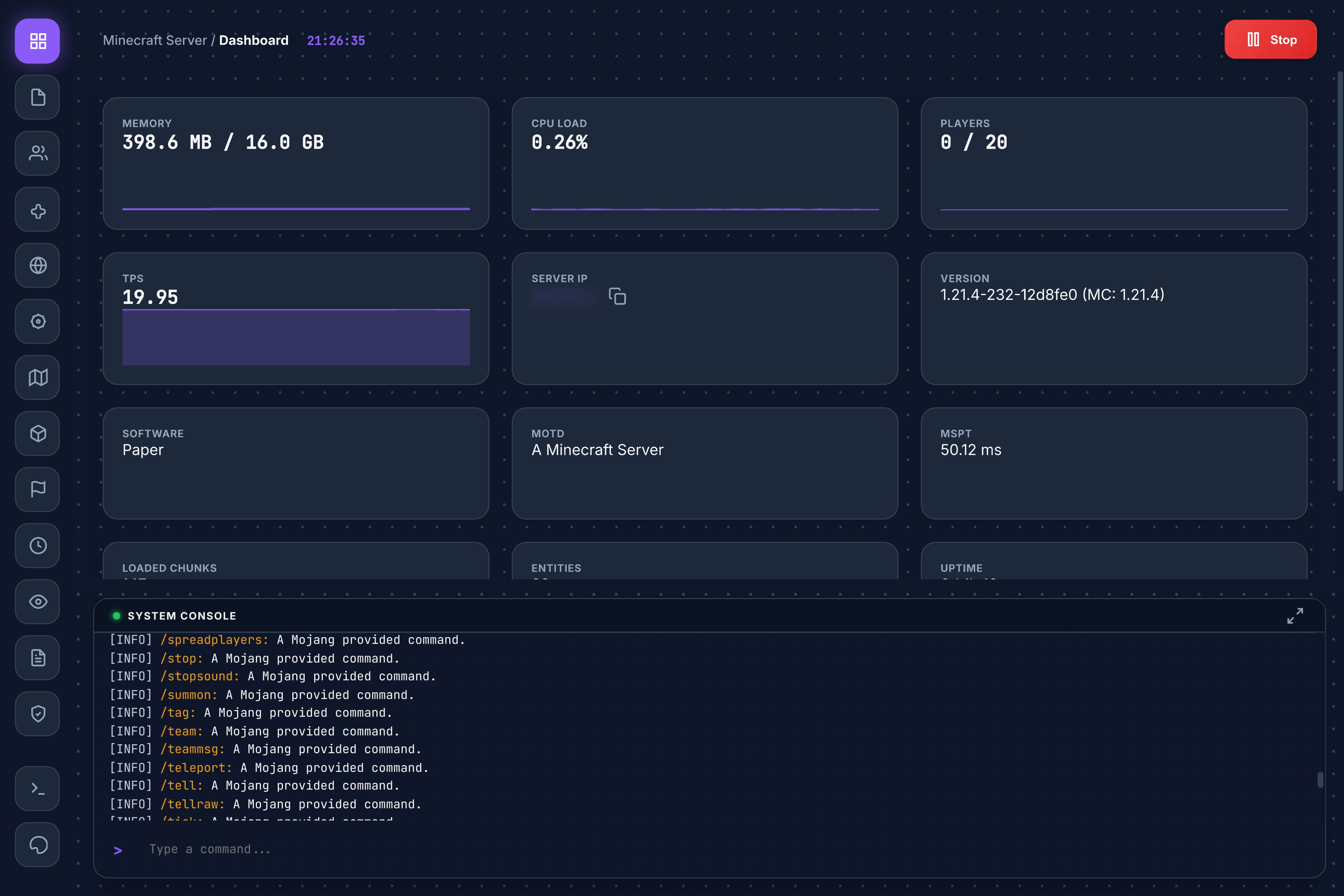Click the eye icon in sidebar
This screenshot has width=1344, height=896.
pos(38,601)
